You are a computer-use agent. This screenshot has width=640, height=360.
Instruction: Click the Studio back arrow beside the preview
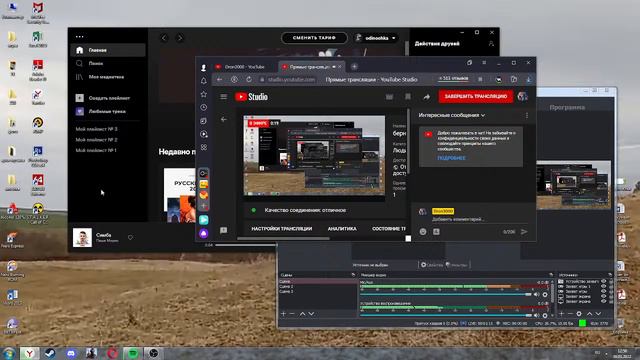point(224,120)
